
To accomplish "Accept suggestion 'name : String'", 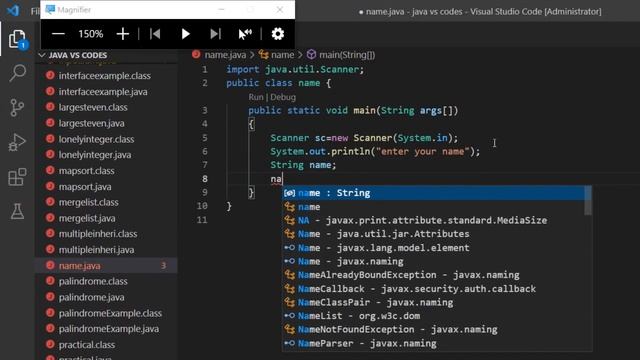I will 433,193.
